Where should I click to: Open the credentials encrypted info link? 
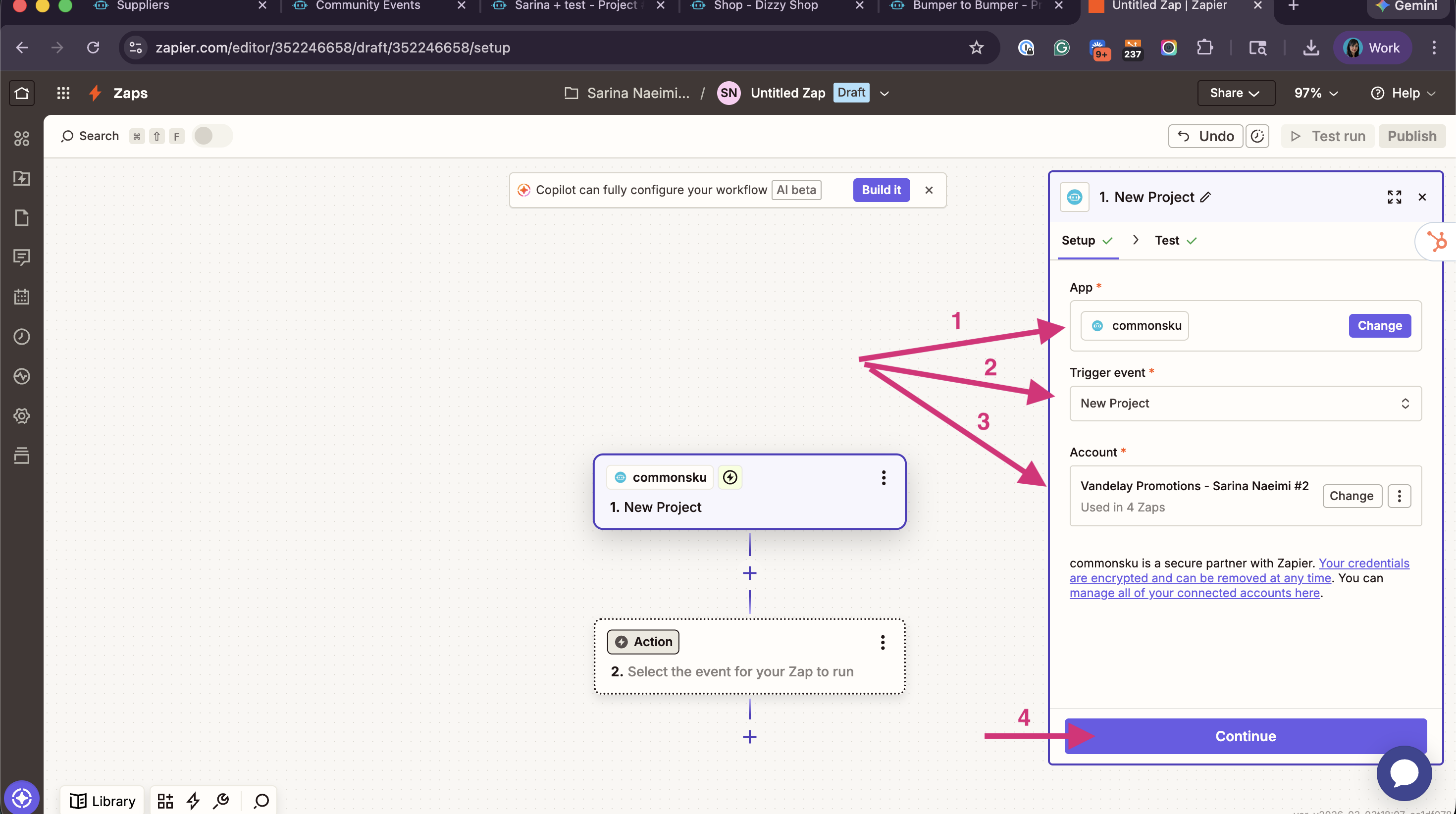click(1240, 570)
